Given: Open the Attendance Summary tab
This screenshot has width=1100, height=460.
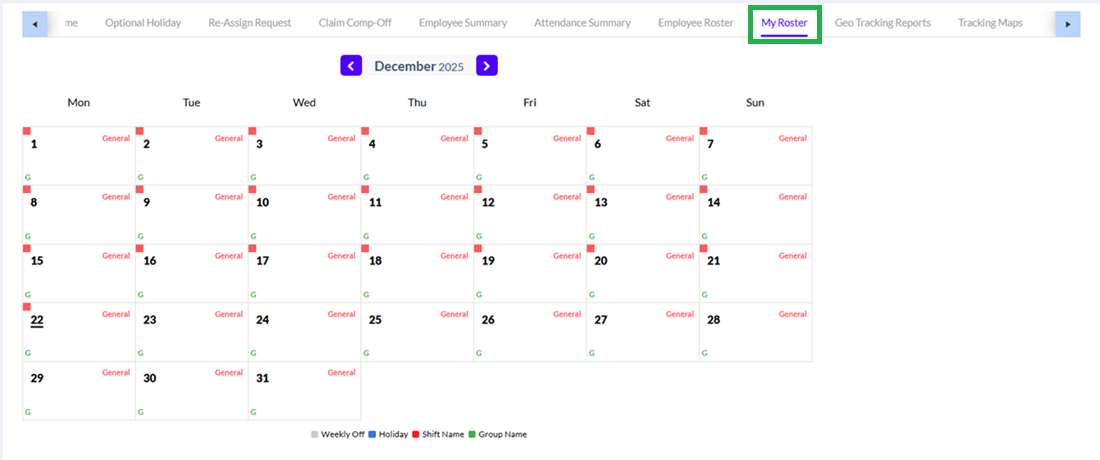Looking at the screenshot, I should point(582,23).
